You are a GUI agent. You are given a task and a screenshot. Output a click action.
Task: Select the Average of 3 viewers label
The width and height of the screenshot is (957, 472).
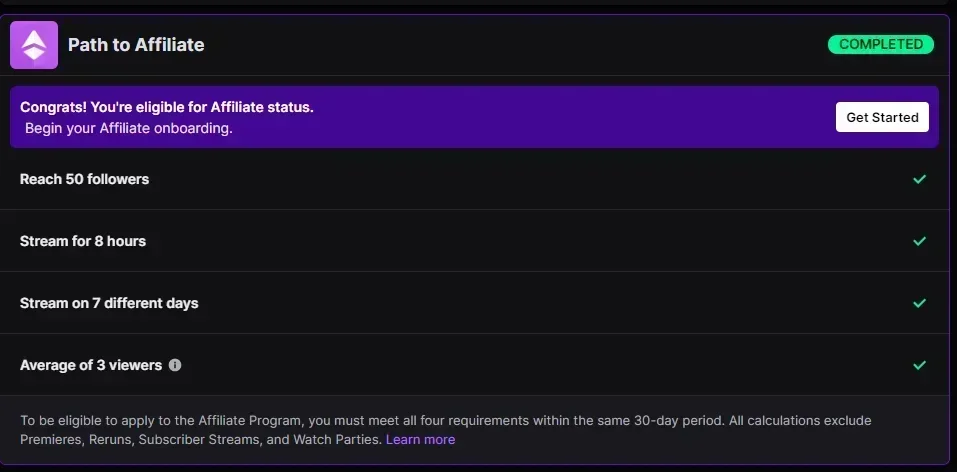[91, 365]
